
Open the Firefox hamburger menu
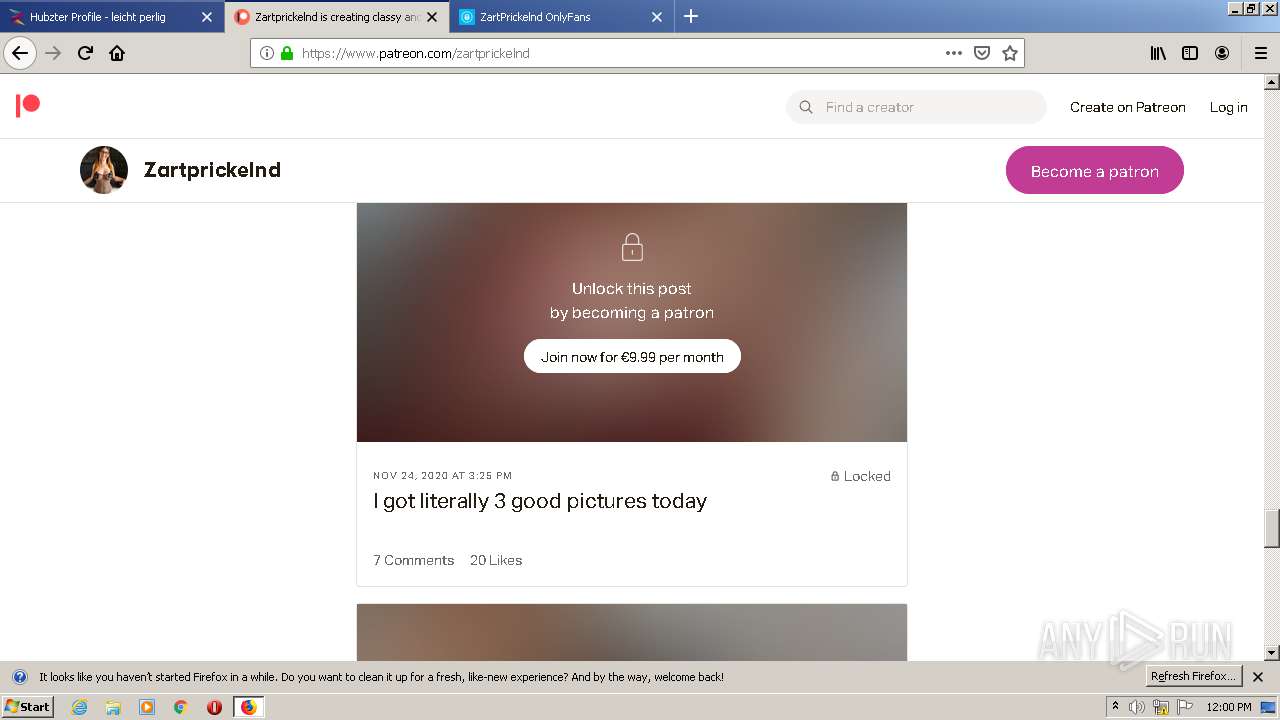[1260, 53]
